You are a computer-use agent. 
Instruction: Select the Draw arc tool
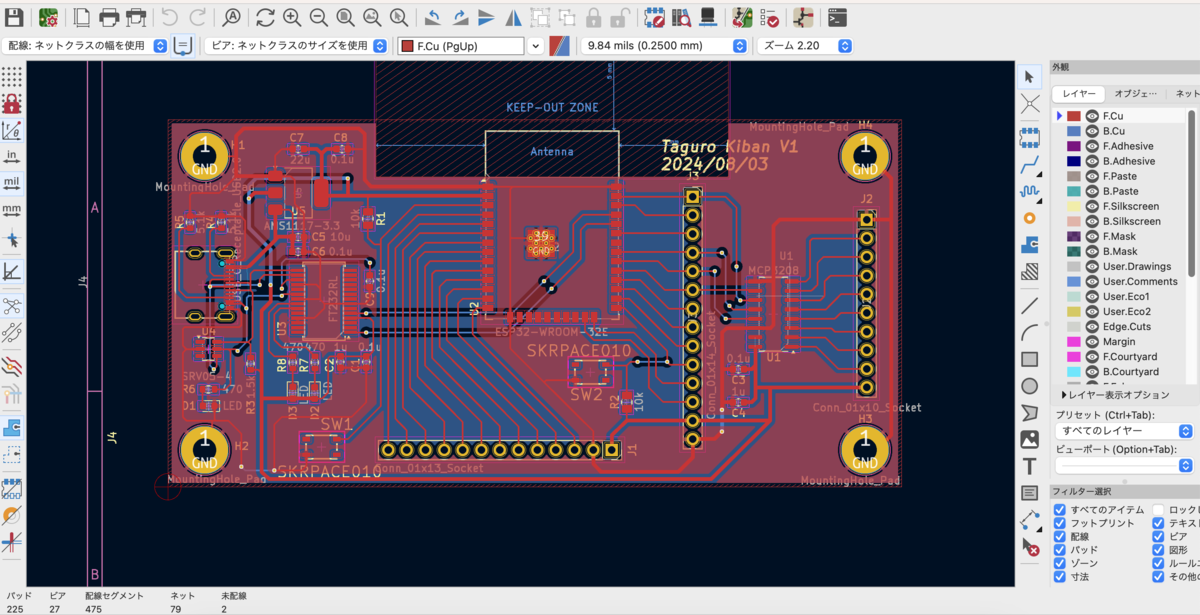point(1029,332)
